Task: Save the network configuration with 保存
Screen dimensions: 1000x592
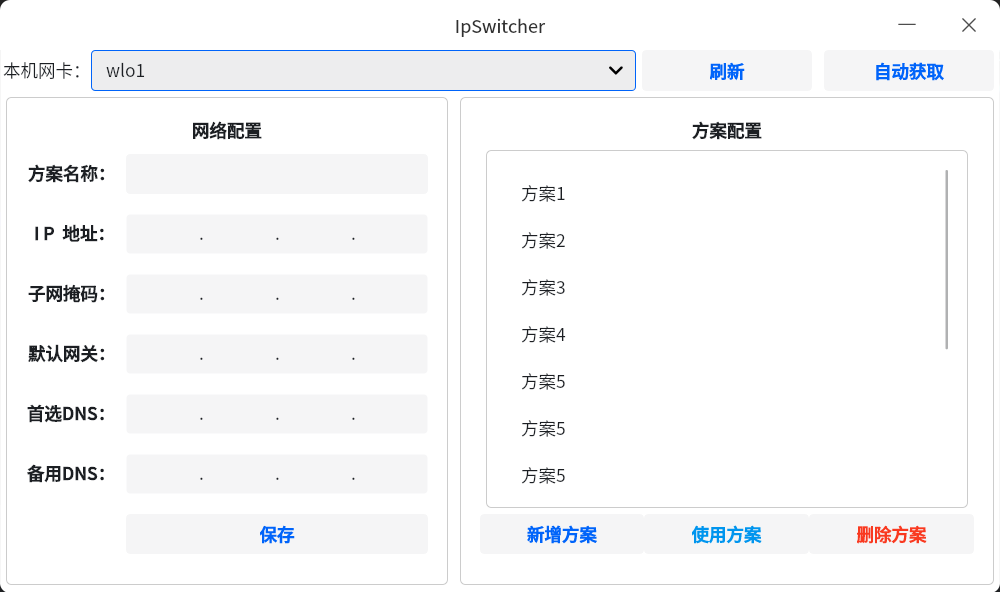Action: 277,534
